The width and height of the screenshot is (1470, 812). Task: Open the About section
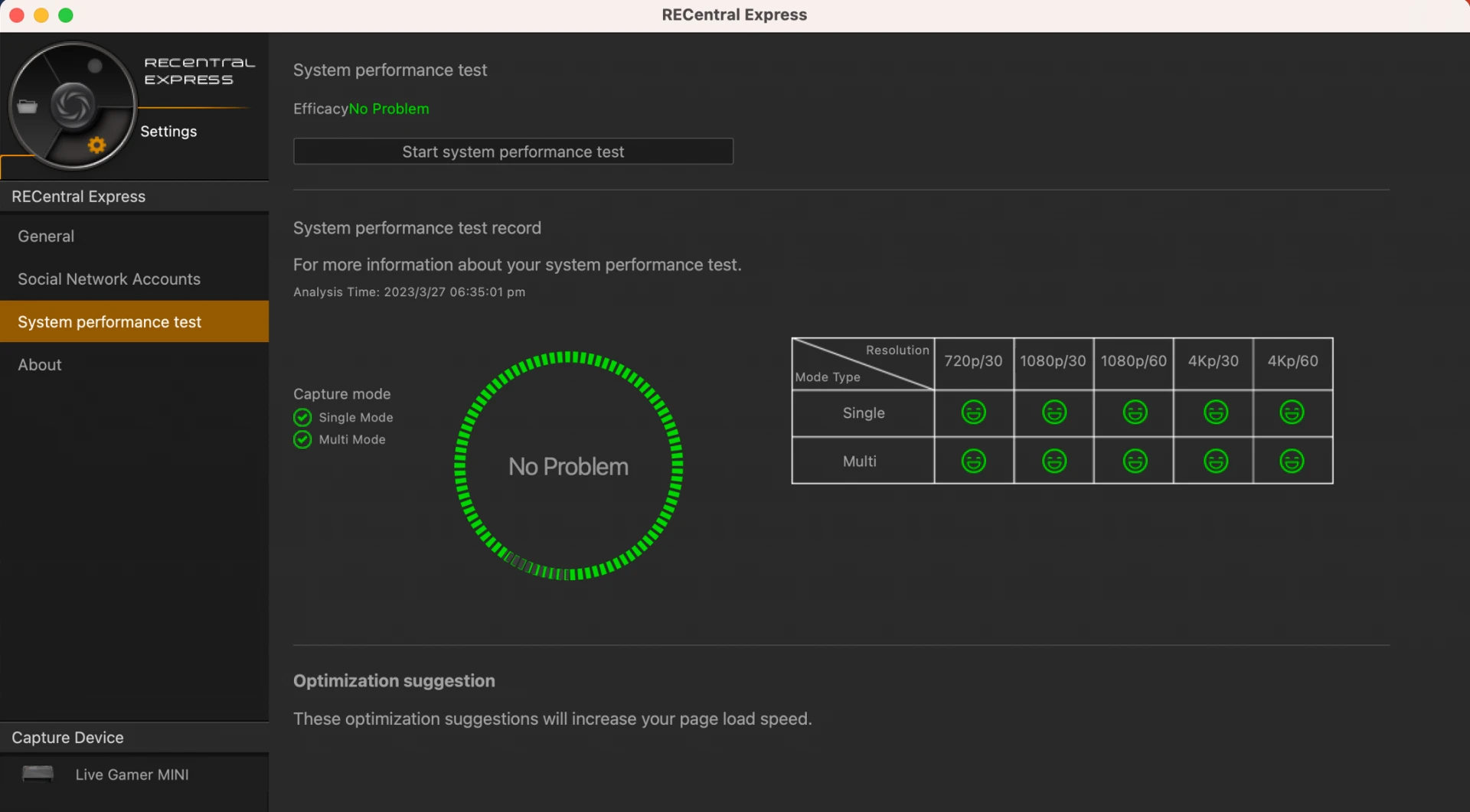(x=40, y=364)
